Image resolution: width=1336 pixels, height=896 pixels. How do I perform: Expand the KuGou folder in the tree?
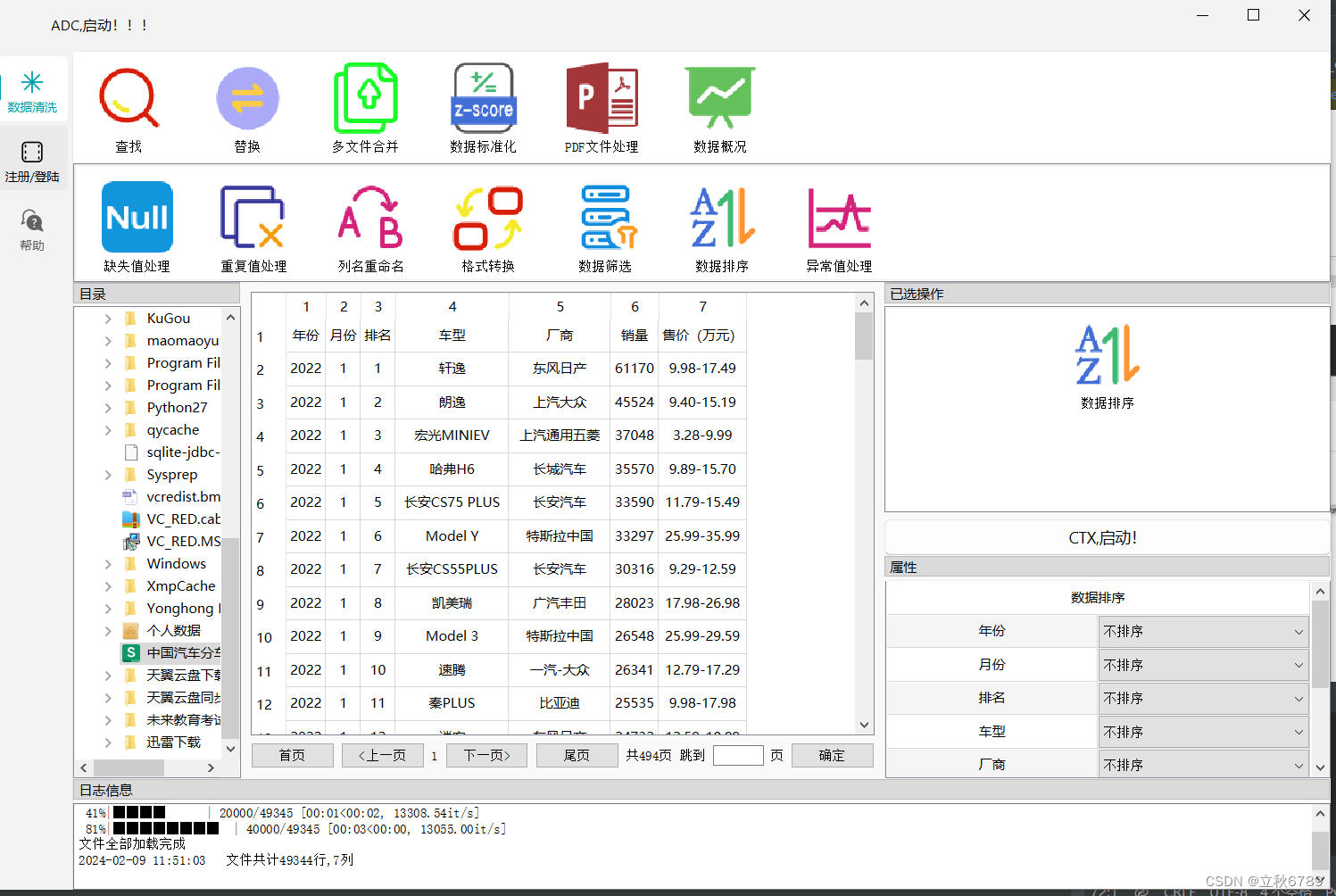108,318
